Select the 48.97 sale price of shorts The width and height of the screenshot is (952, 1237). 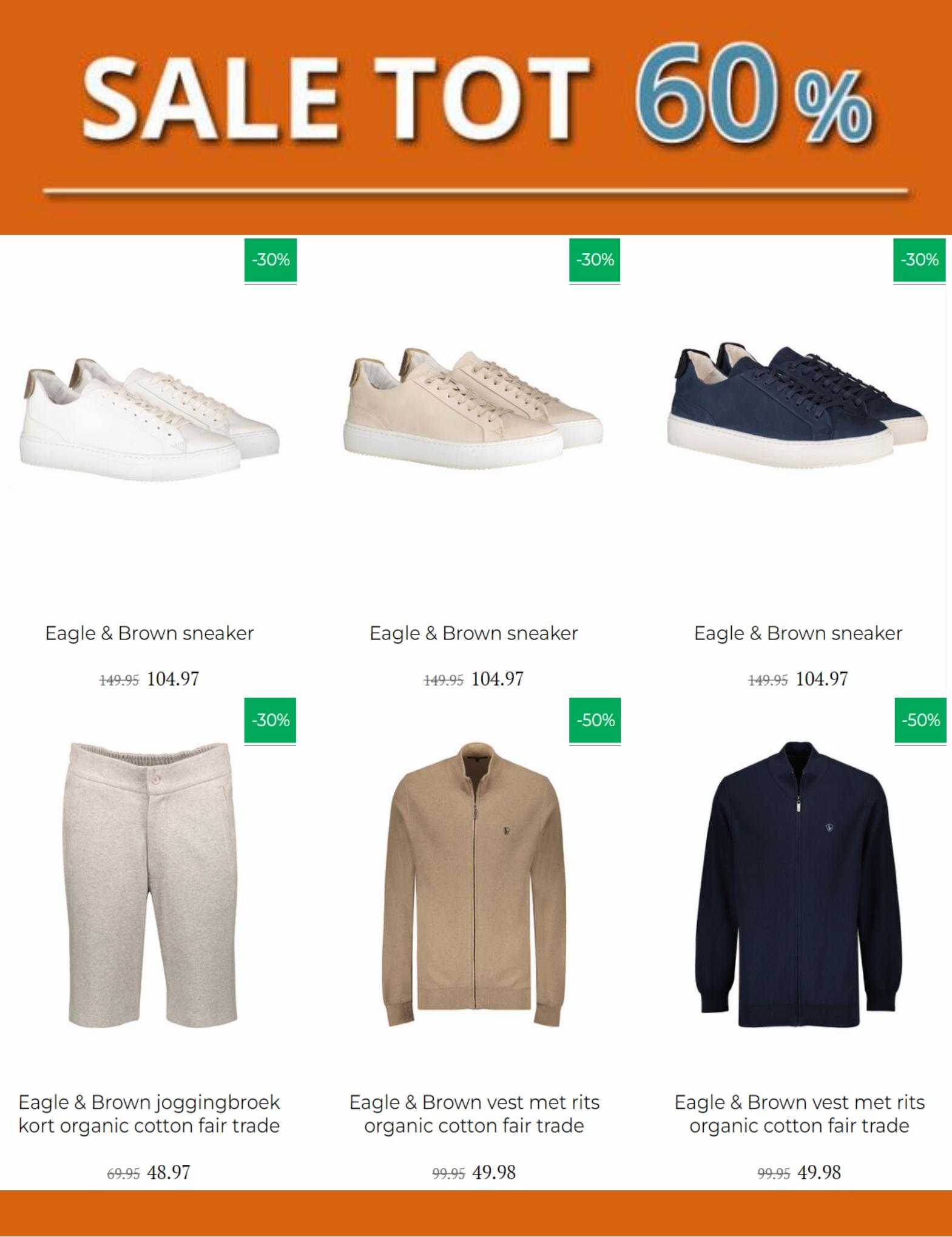click(169, 1172)
